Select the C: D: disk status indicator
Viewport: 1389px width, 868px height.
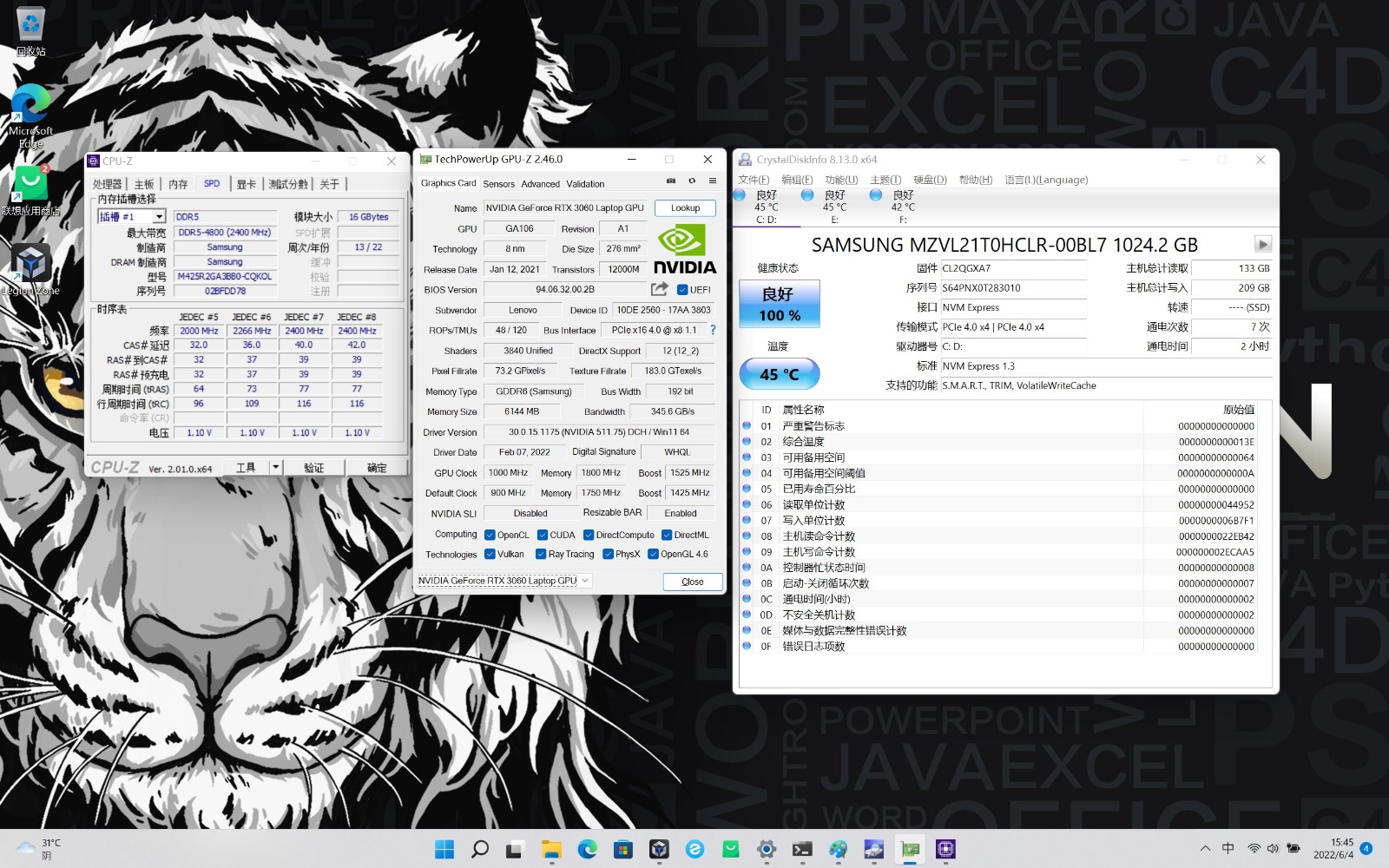coord(767,207)
